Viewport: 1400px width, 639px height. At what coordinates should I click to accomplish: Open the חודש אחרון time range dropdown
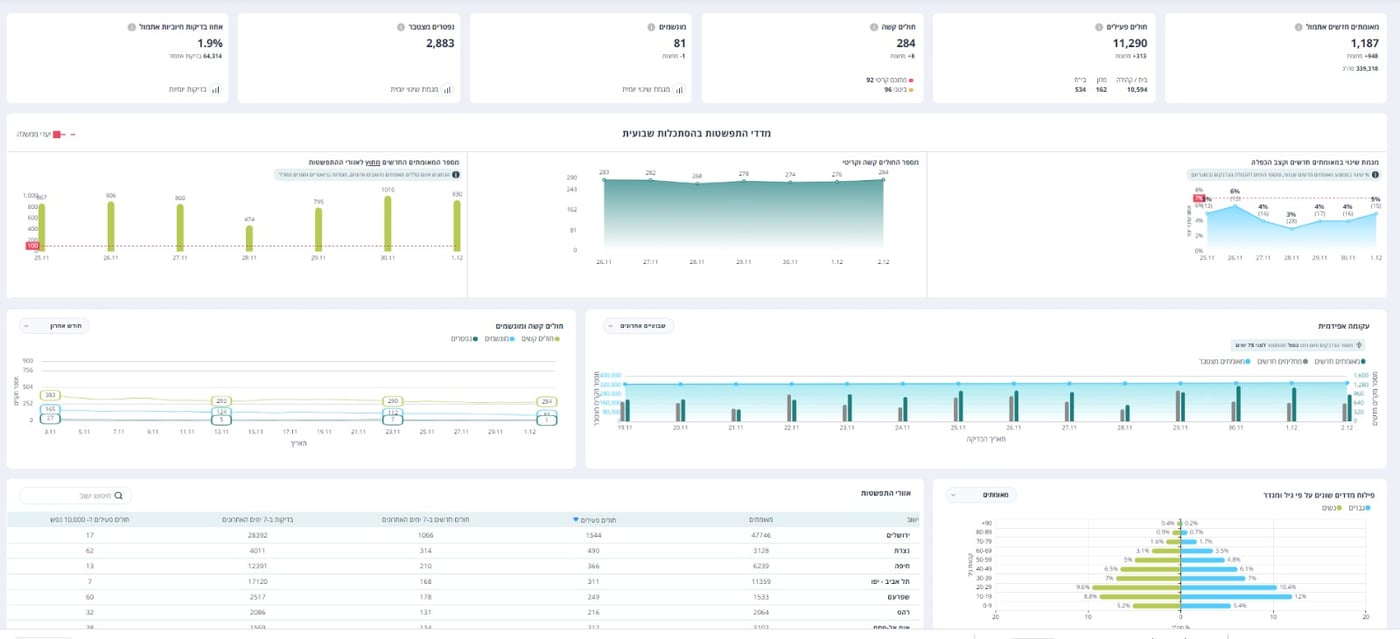[55, 326]
